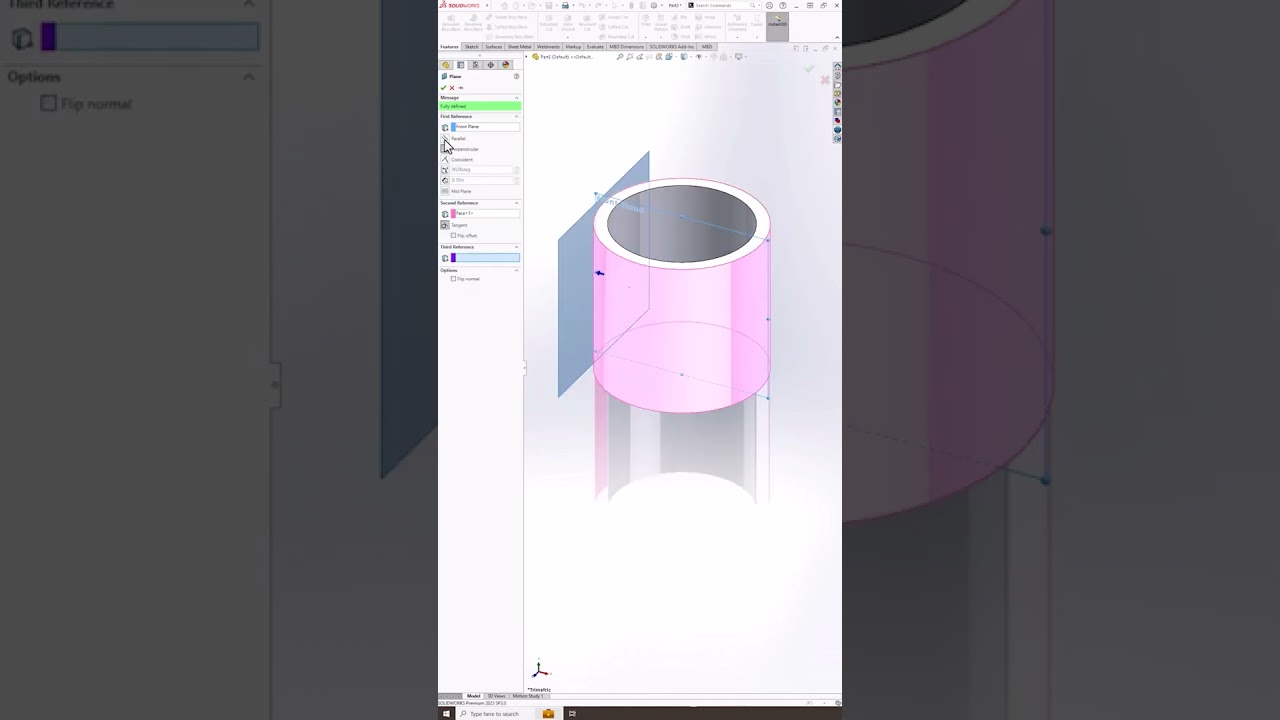Screen dimensions: 1280x720
Task: Open the briefcase app on taskbar
Action: coord(548,713)
